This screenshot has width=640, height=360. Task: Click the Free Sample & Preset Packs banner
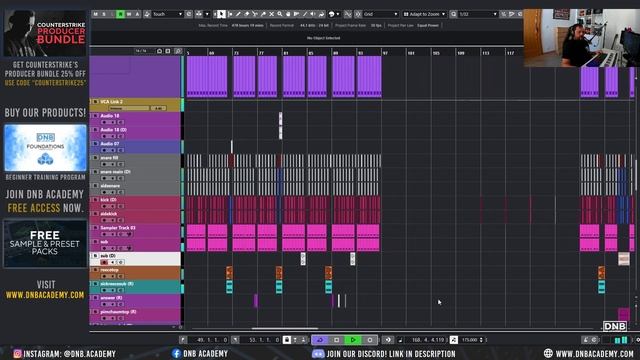pyautogui.click(x=45, y=243)
